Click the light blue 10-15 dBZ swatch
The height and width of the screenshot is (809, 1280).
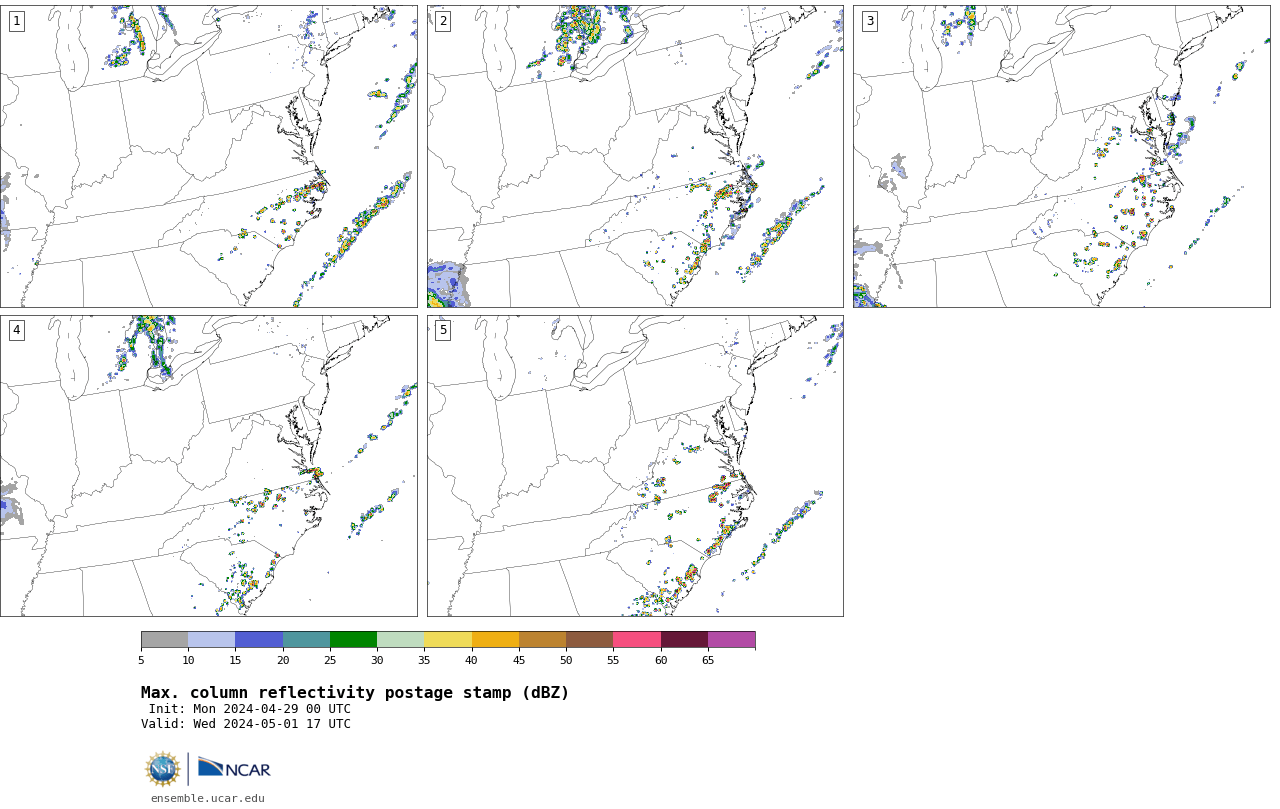212,640
